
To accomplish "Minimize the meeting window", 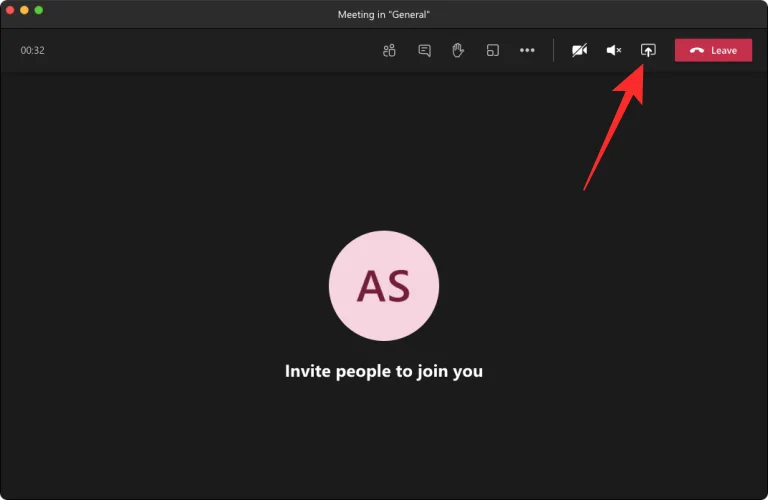I will [x=24, y=10].
